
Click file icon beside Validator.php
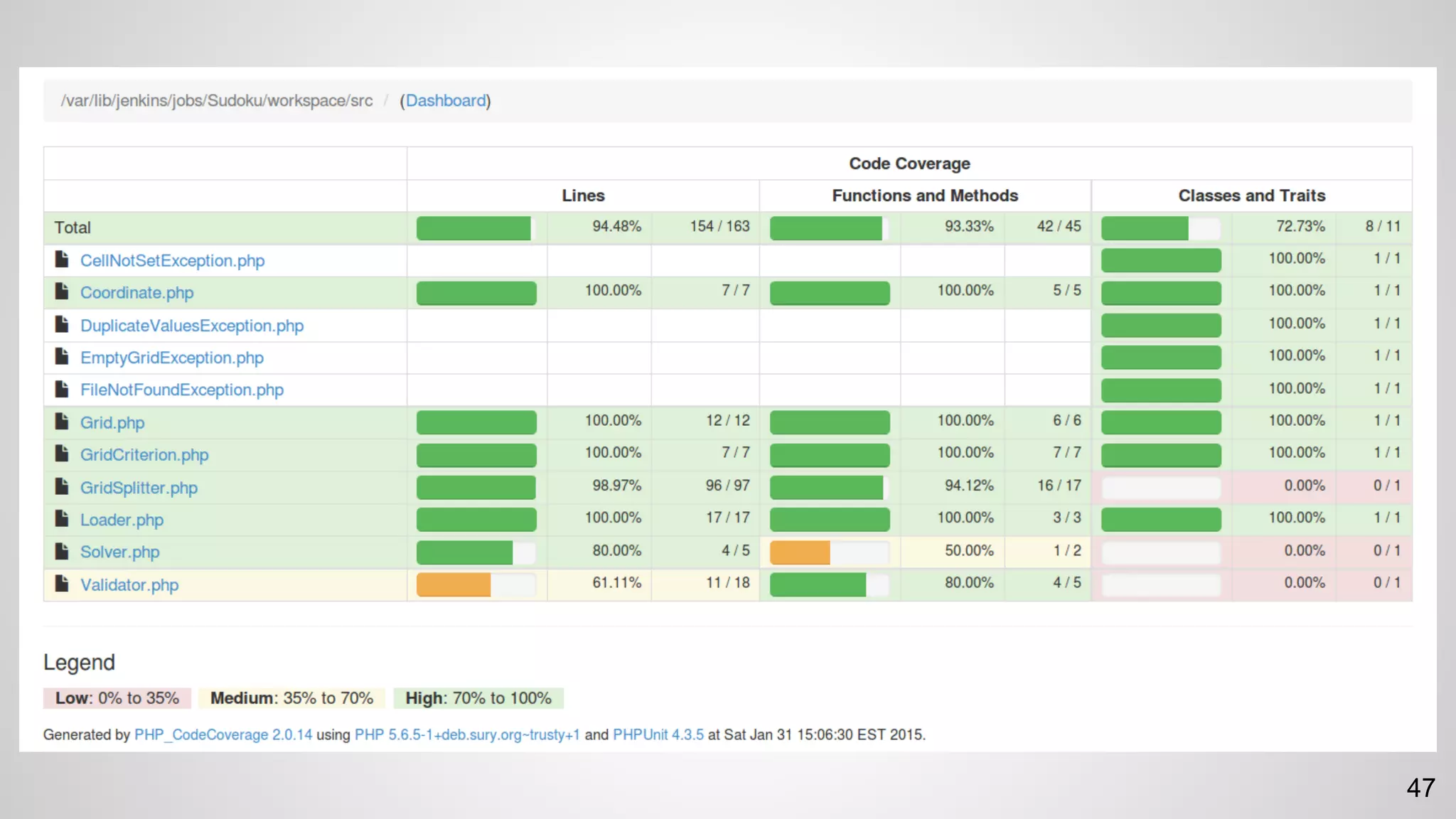click(x=62, y=584)
